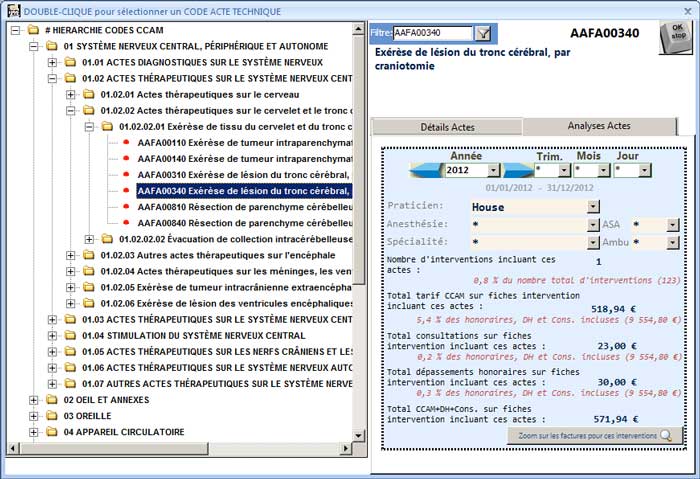This screenshot has width=700, height=479.
Task: Click the date range 01/01/2012 - 31/12/2012
Action: tap(539, 187)
